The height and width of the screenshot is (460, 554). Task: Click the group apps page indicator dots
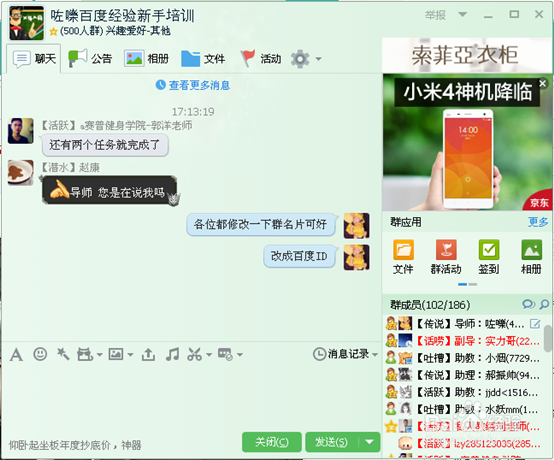tap(467, 284)
